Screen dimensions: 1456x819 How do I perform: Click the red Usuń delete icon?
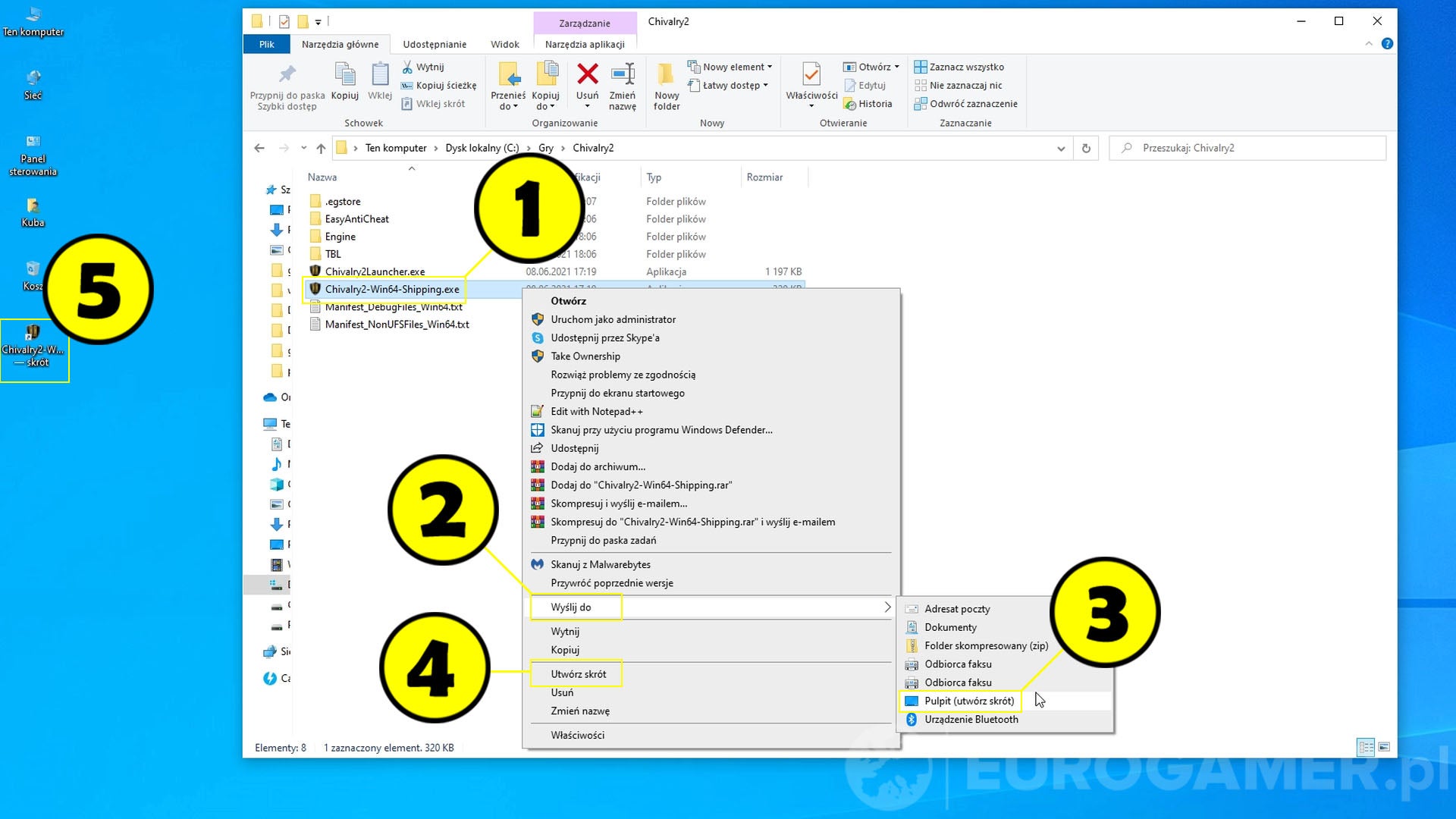coord(587,74)
